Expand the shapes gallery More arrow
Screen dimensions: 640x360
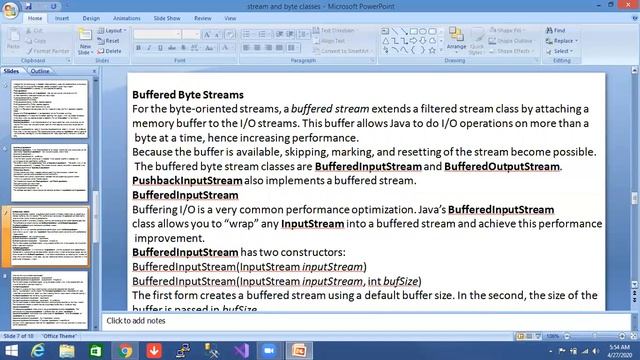click(x=441, y=51)
